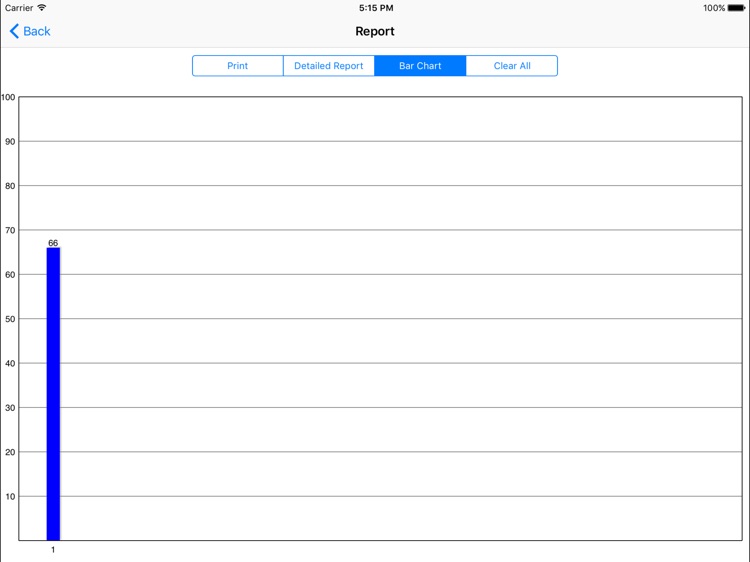This screenshot has height=562, width=750.
Task: Click the y-axis label 50
Action: [x=10, y=320]
